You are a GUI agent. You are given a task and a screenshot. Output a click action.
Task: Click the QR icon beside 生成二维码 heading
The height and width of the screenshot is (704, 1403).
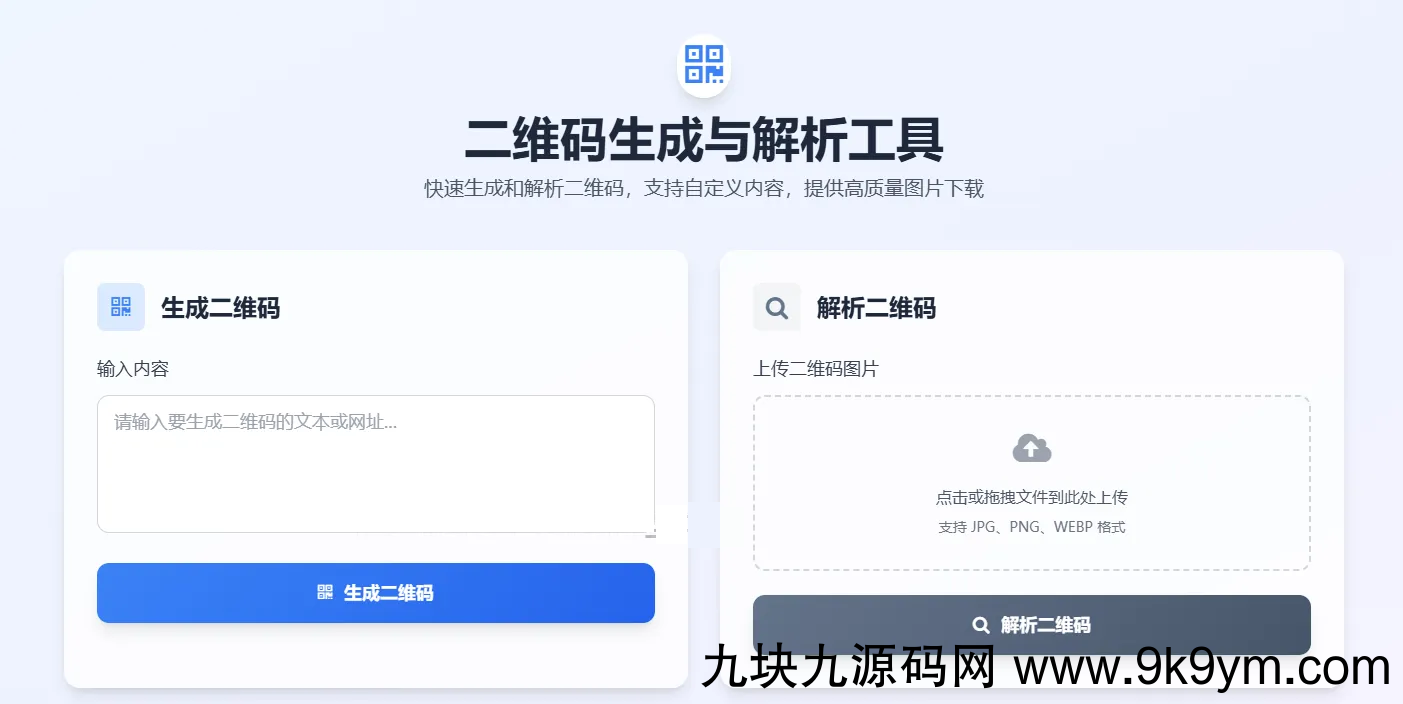tap(121, 307)
